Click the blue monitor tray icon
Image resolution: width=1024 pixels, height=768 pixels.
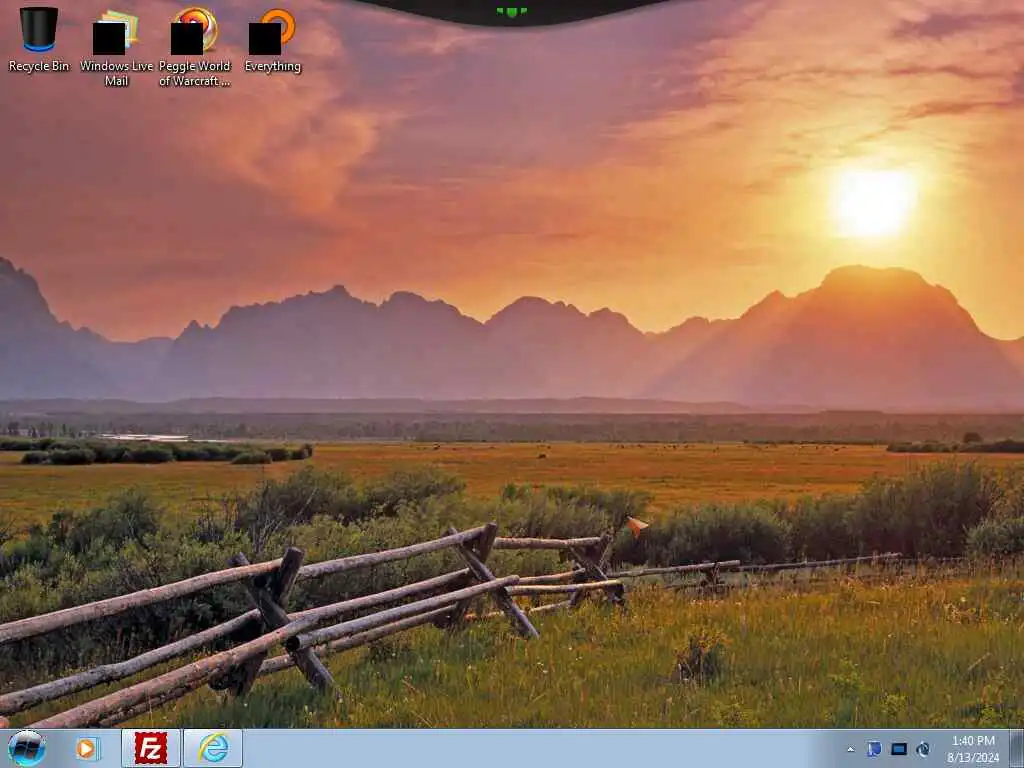point(899,749)
